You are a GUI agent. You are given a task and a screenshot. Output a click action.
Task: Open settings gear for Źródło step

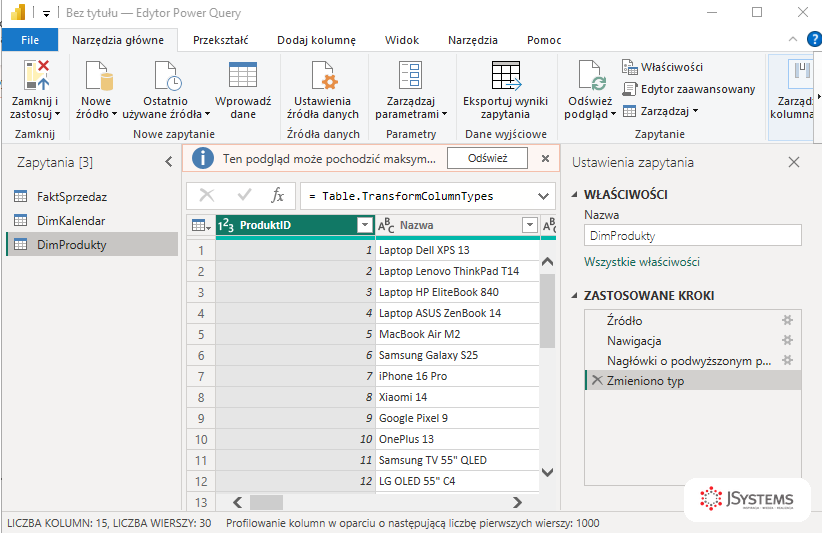[787, 320]
